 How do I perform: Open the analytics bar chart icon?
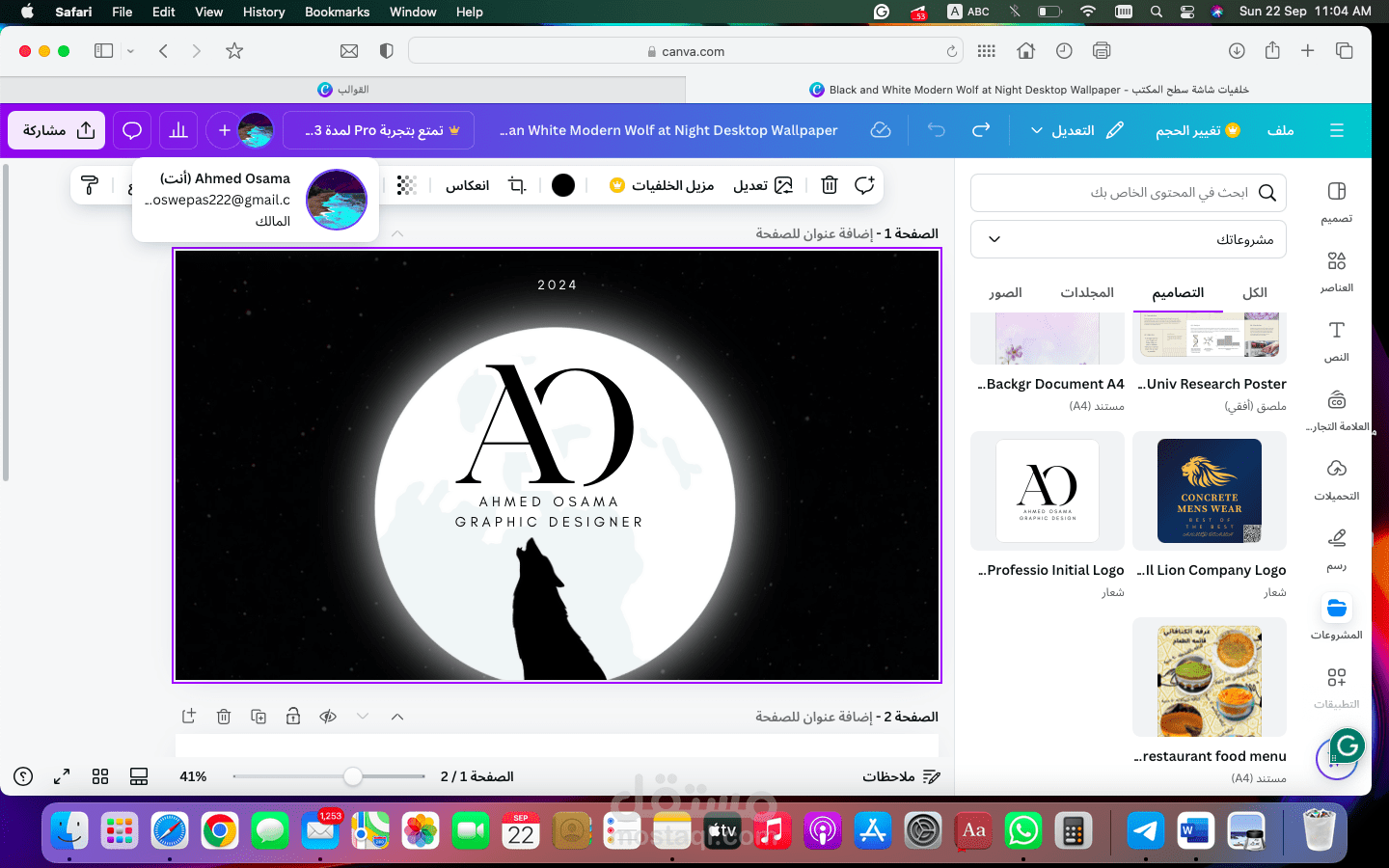point(178,130)
